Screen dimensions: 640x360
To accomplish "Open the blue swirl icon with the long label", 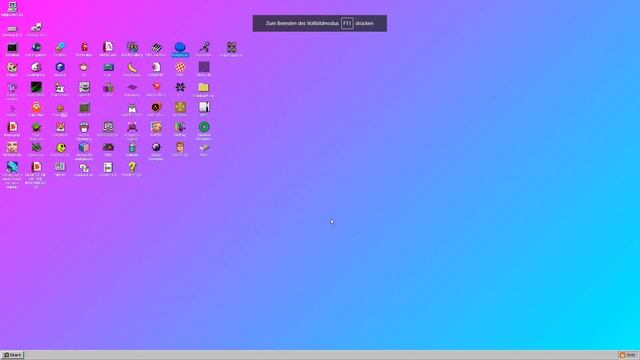I will point(12,167).
